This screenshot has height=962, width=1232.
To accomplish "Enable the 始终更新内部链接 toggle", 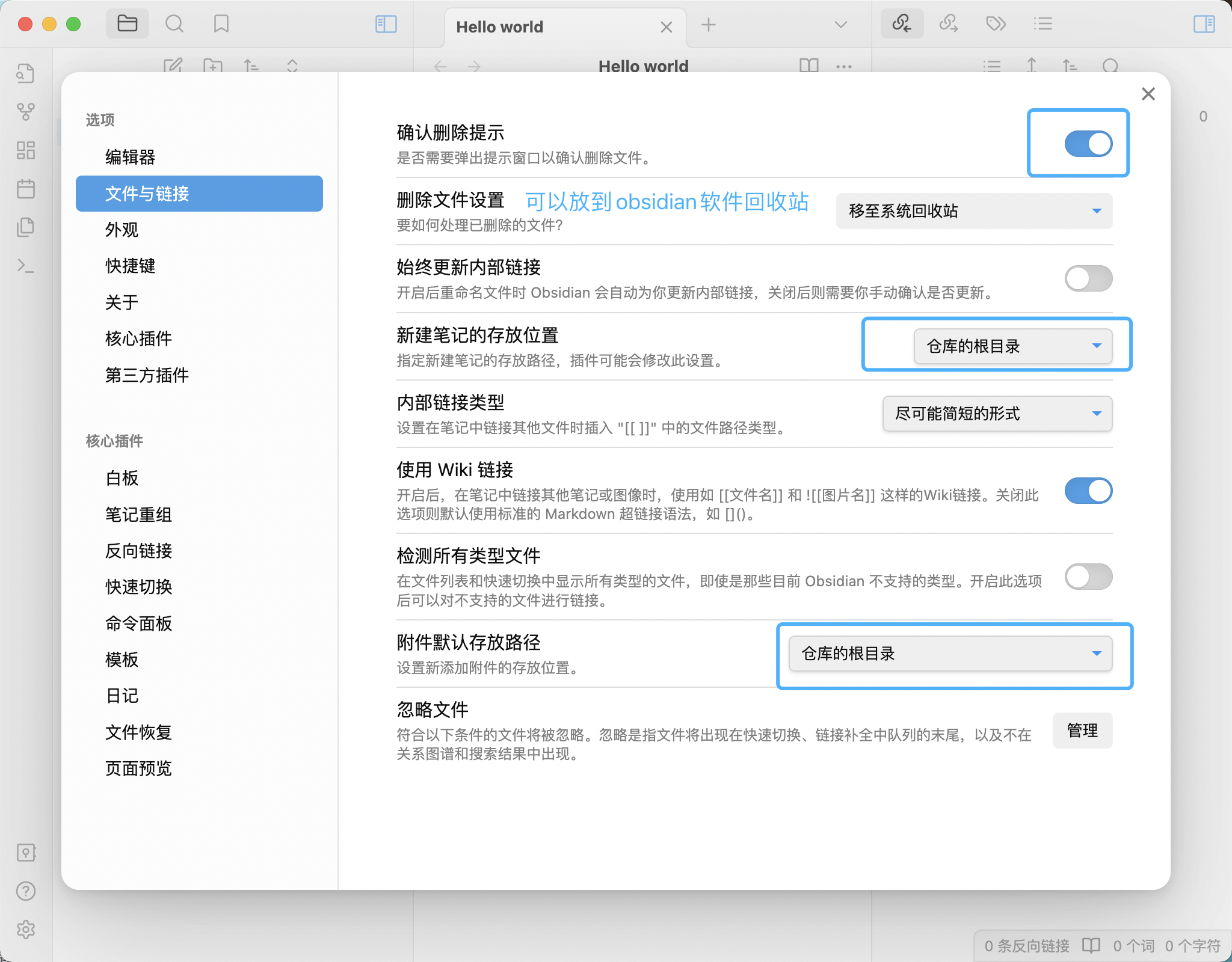I will point(1088,278).
